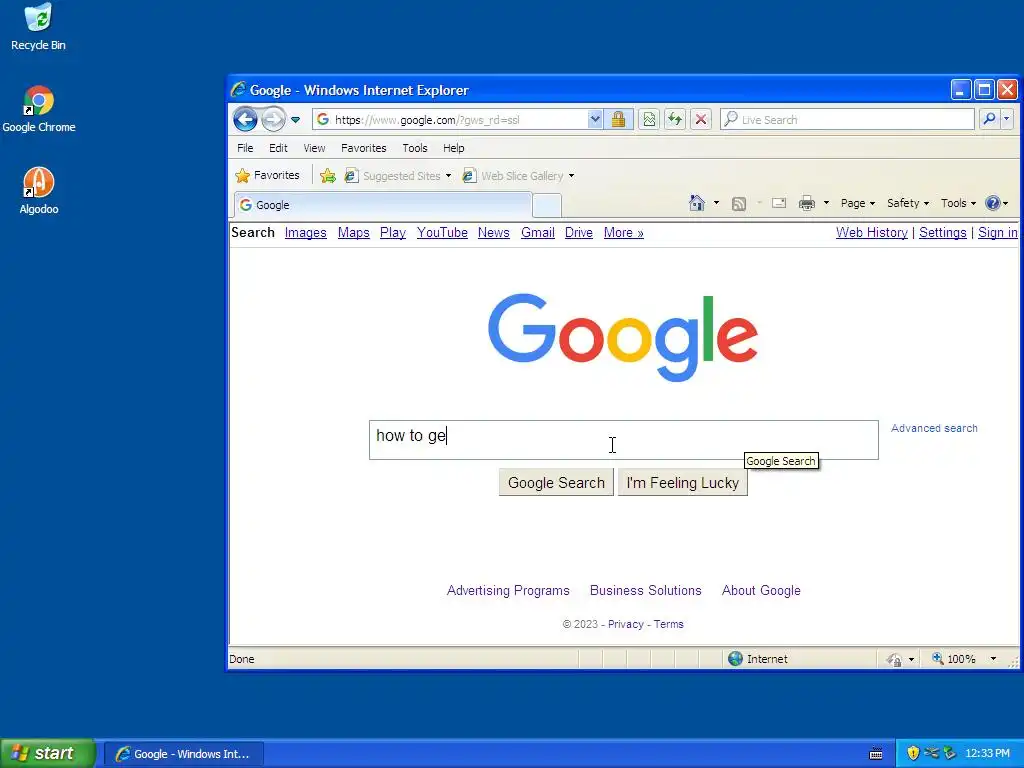Select the Google browser tab

click(383, 205)
